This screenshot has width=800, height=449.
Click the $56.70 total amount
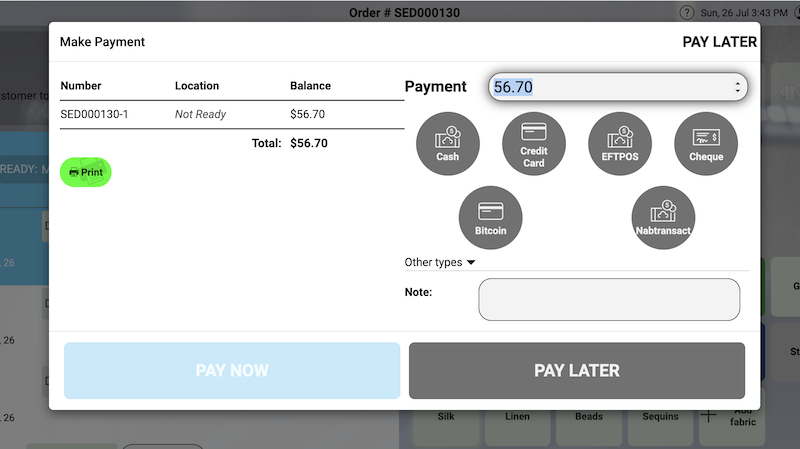(309, 143)
